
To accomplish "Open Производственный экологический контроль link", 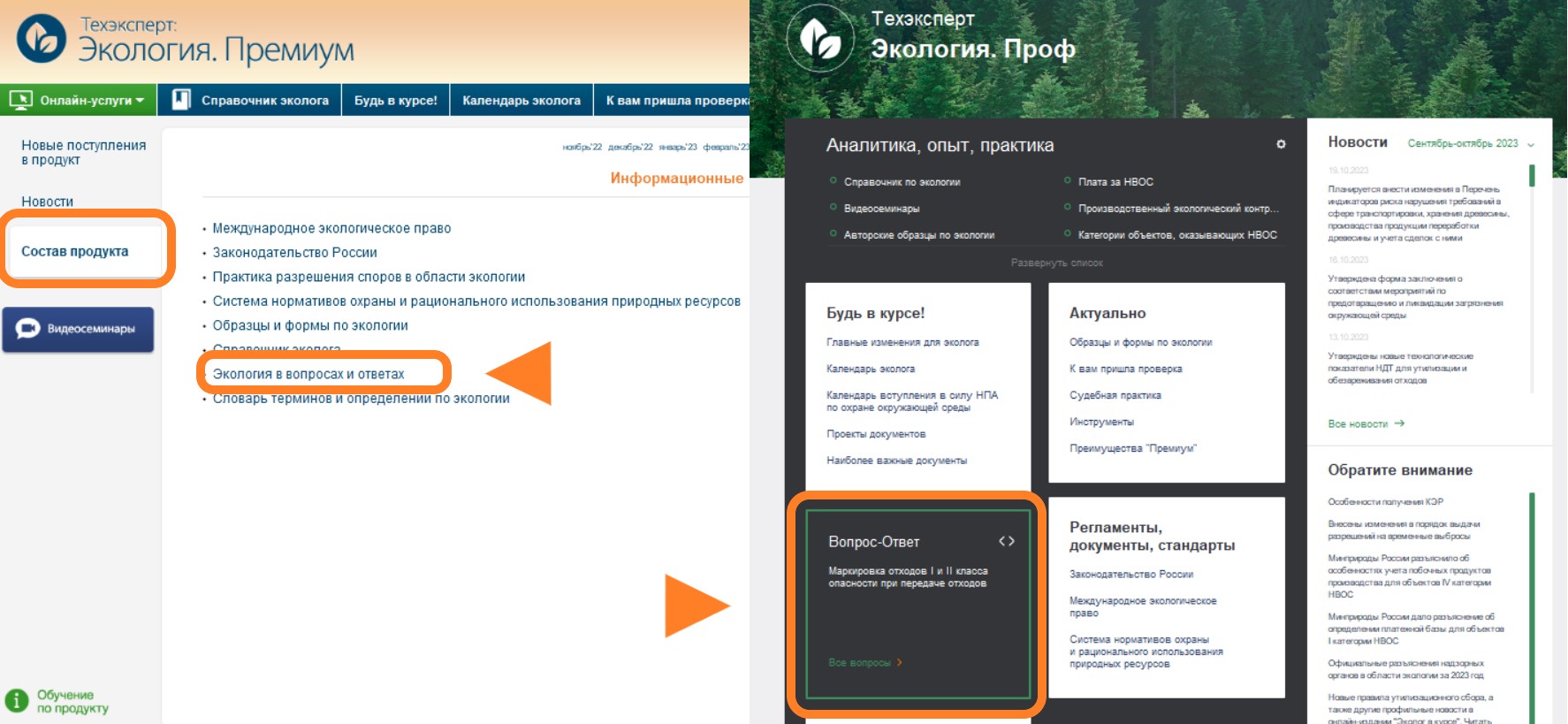I will click(1178, 209).
